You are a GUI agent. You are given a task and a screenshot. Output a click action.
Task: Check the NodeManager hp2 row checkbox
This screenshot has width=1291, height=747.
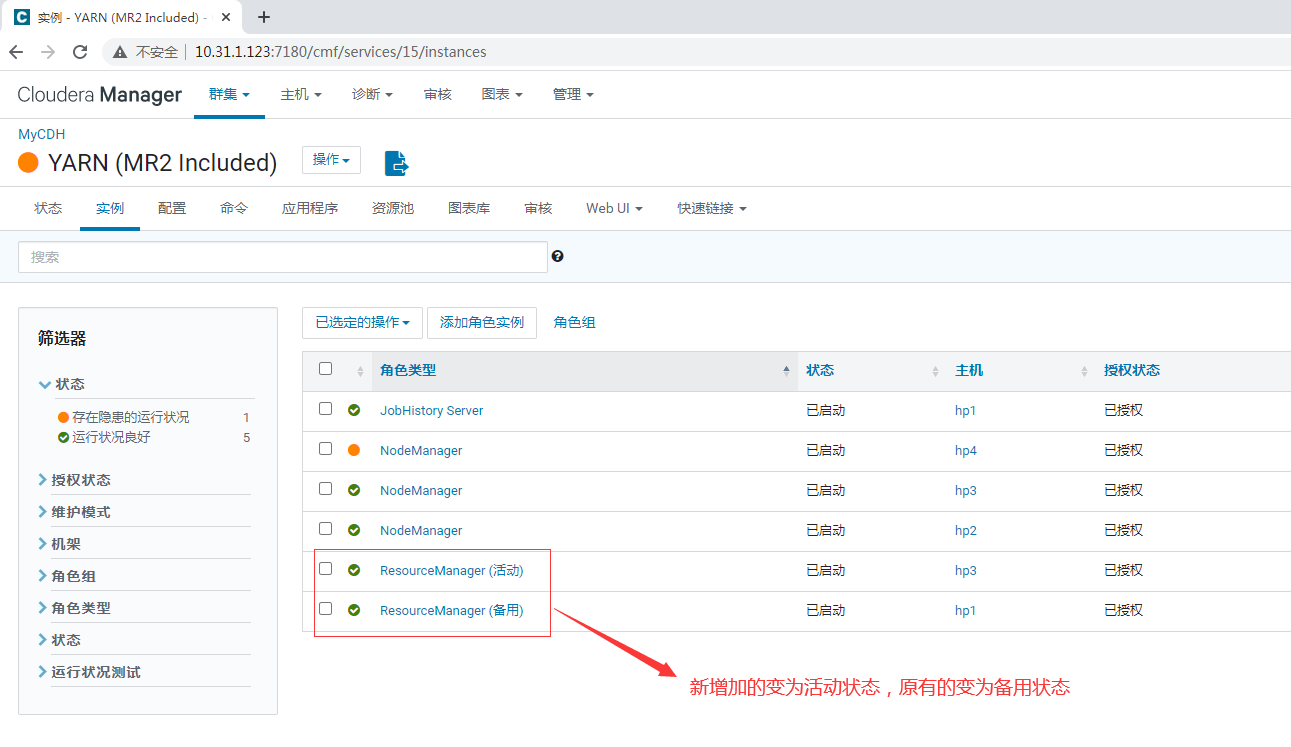pos(325,529)
